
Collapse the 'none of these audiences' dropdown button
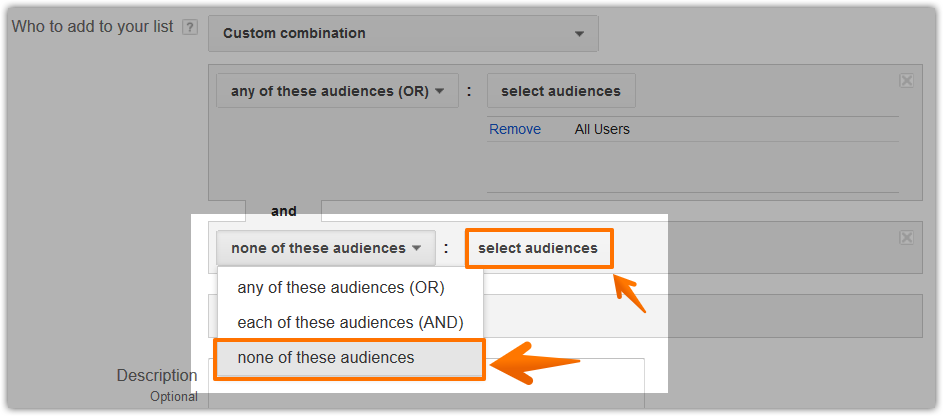point(326,248)
